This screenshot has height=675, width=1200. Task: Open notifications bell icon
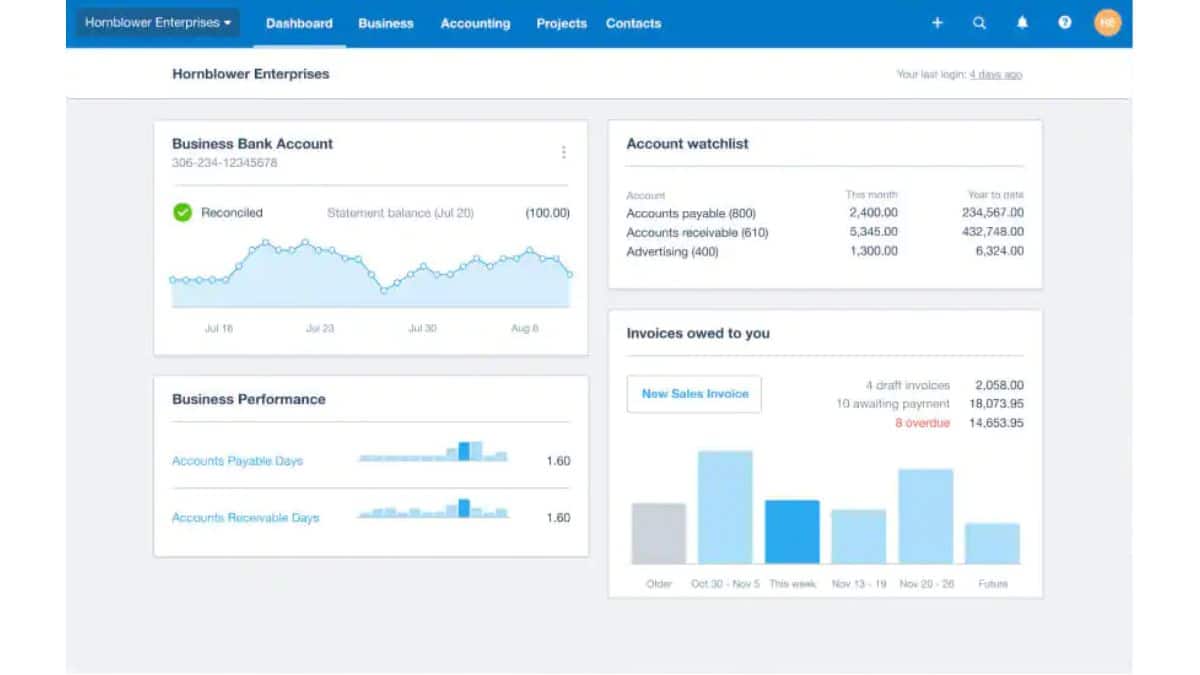(1022, 23)
